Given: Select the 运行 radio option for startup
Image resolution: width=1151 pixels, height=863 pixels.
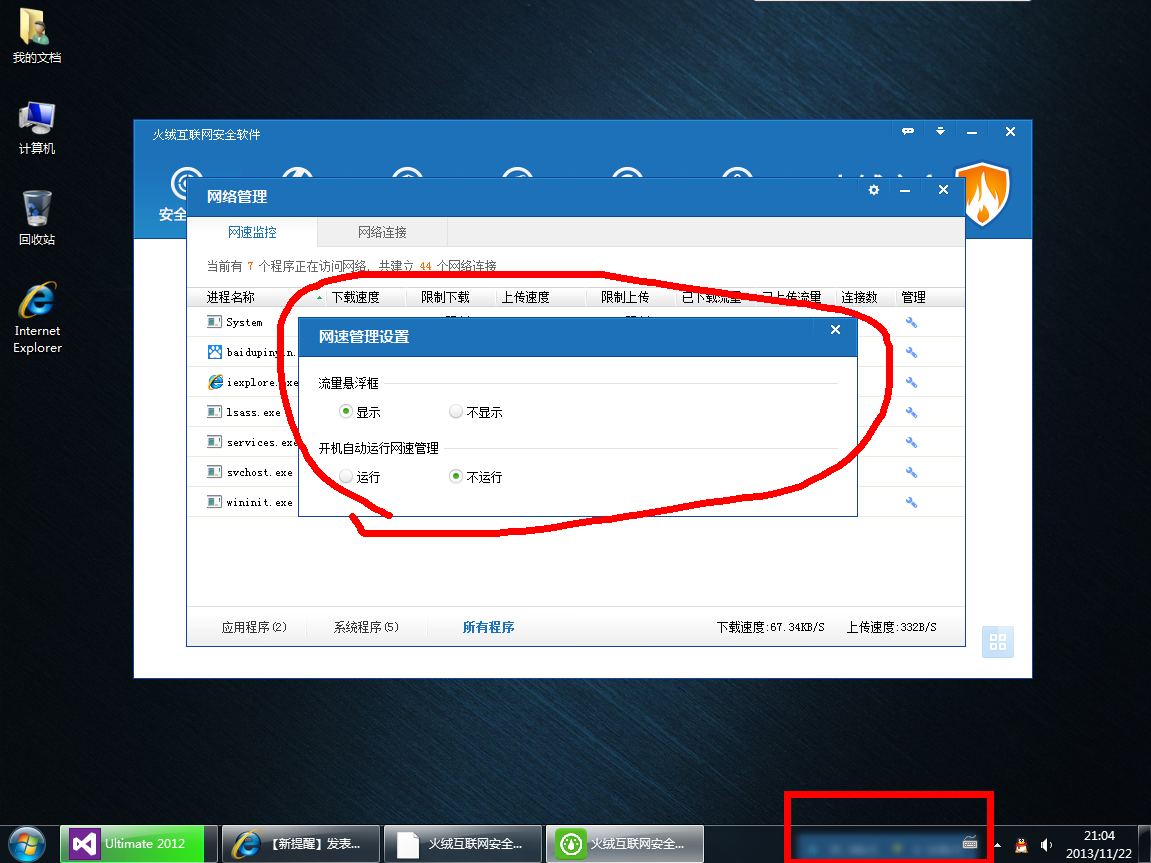Looking at the screenshot, I should pyautogui.click(x=346, y=477).
